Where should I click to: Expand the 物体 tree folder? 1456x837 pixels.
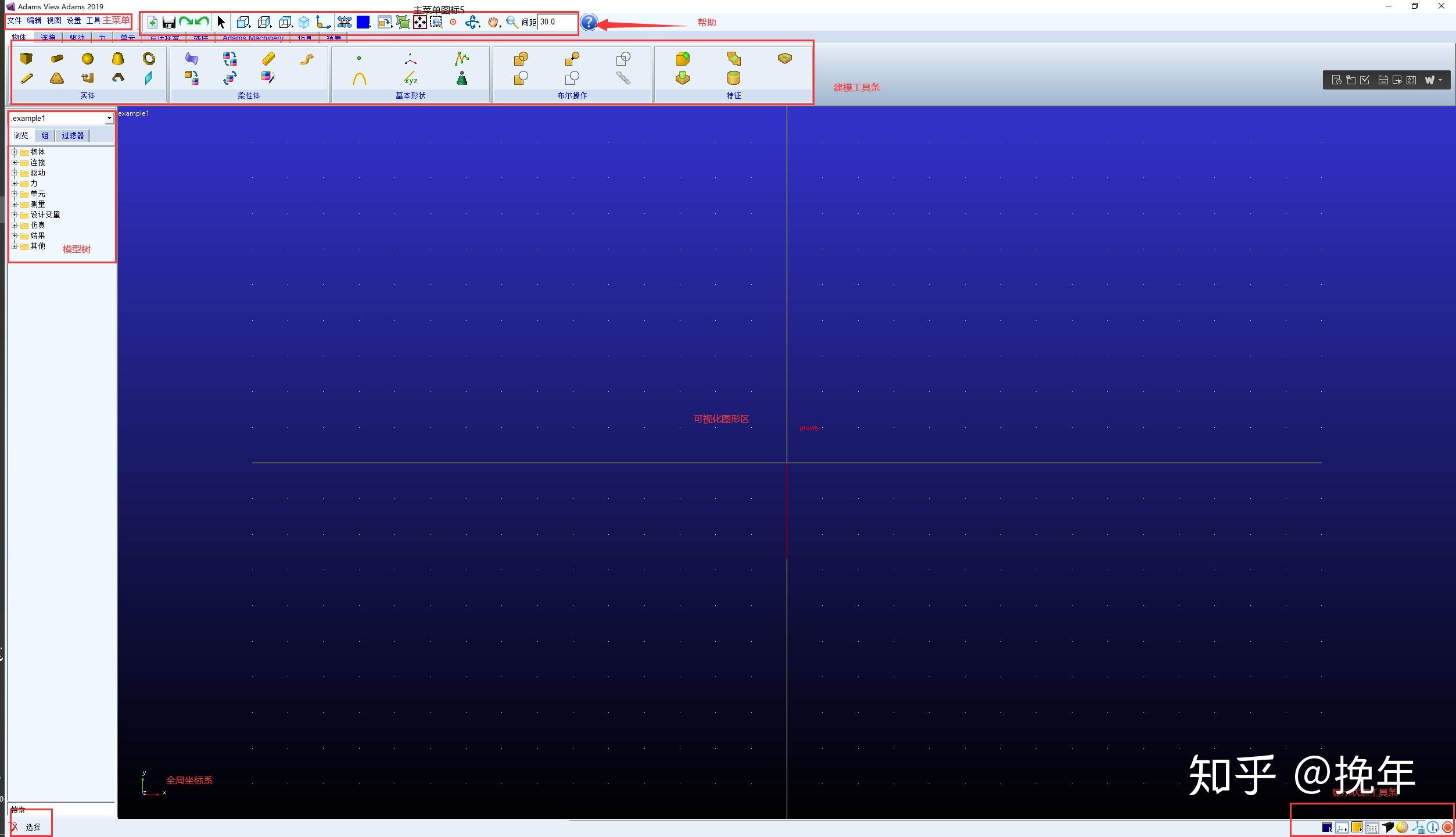15,152
